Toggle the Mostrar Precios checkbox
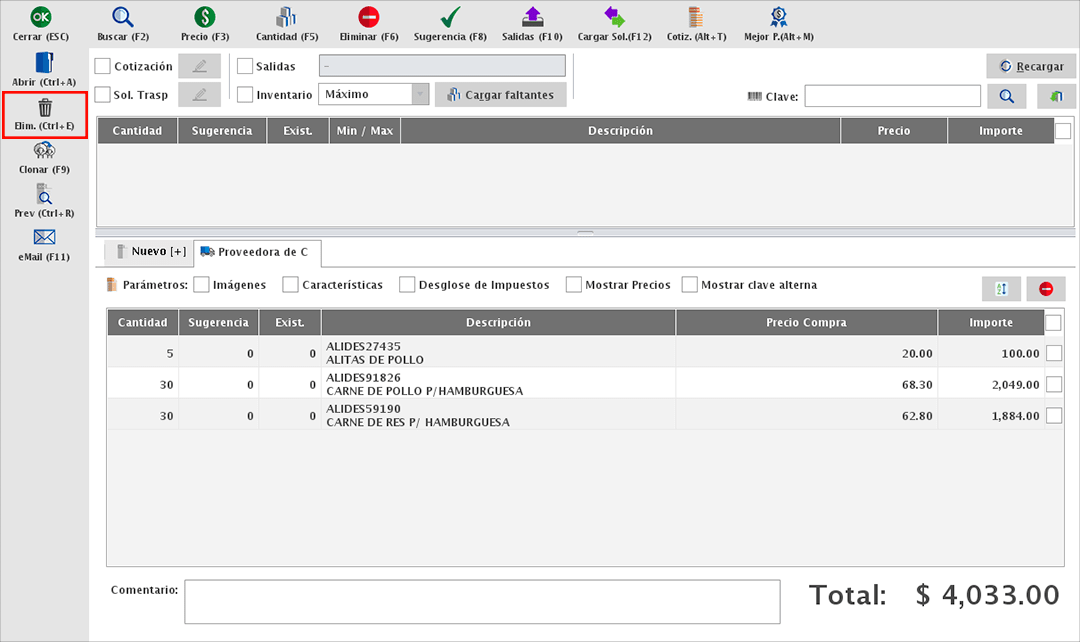Image resolution: width=1080 pixels, height=642 pixels. tap(574, 285)
